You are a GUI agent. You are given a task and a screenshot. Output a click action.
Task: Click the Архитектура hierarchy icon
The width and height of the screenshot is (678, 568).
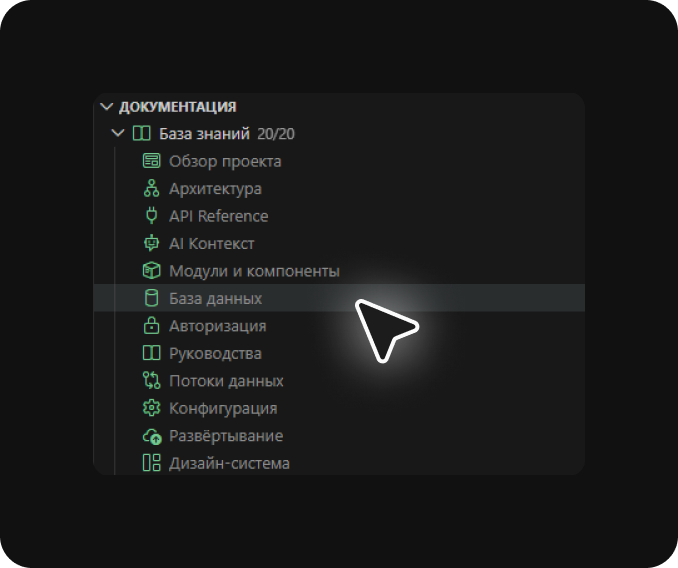tap(151, 188)
